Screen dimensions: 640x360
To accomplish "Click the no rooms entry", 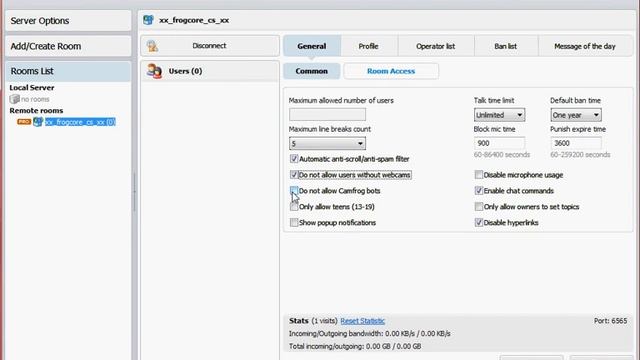I will pos(35,99).
